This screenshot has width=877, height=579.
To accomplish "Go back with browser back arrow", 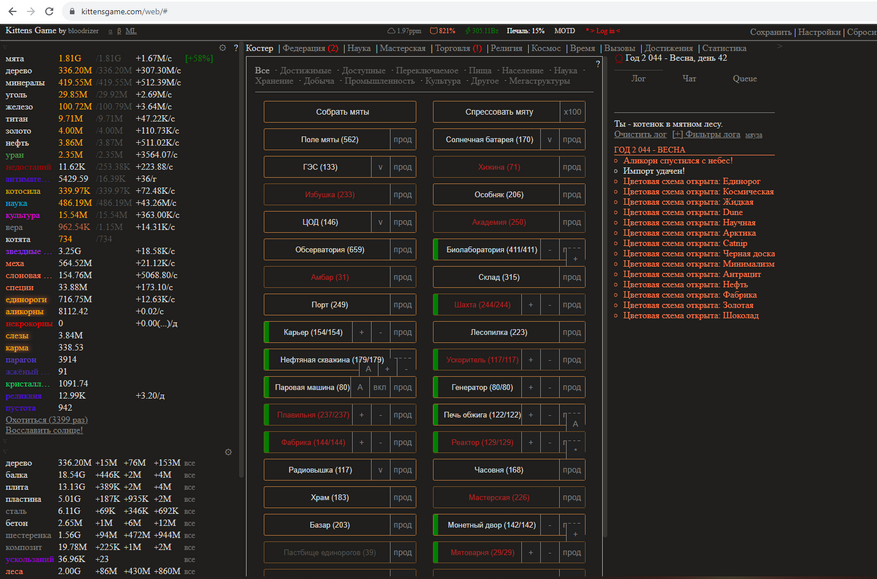I will click(x=12, y=11).
